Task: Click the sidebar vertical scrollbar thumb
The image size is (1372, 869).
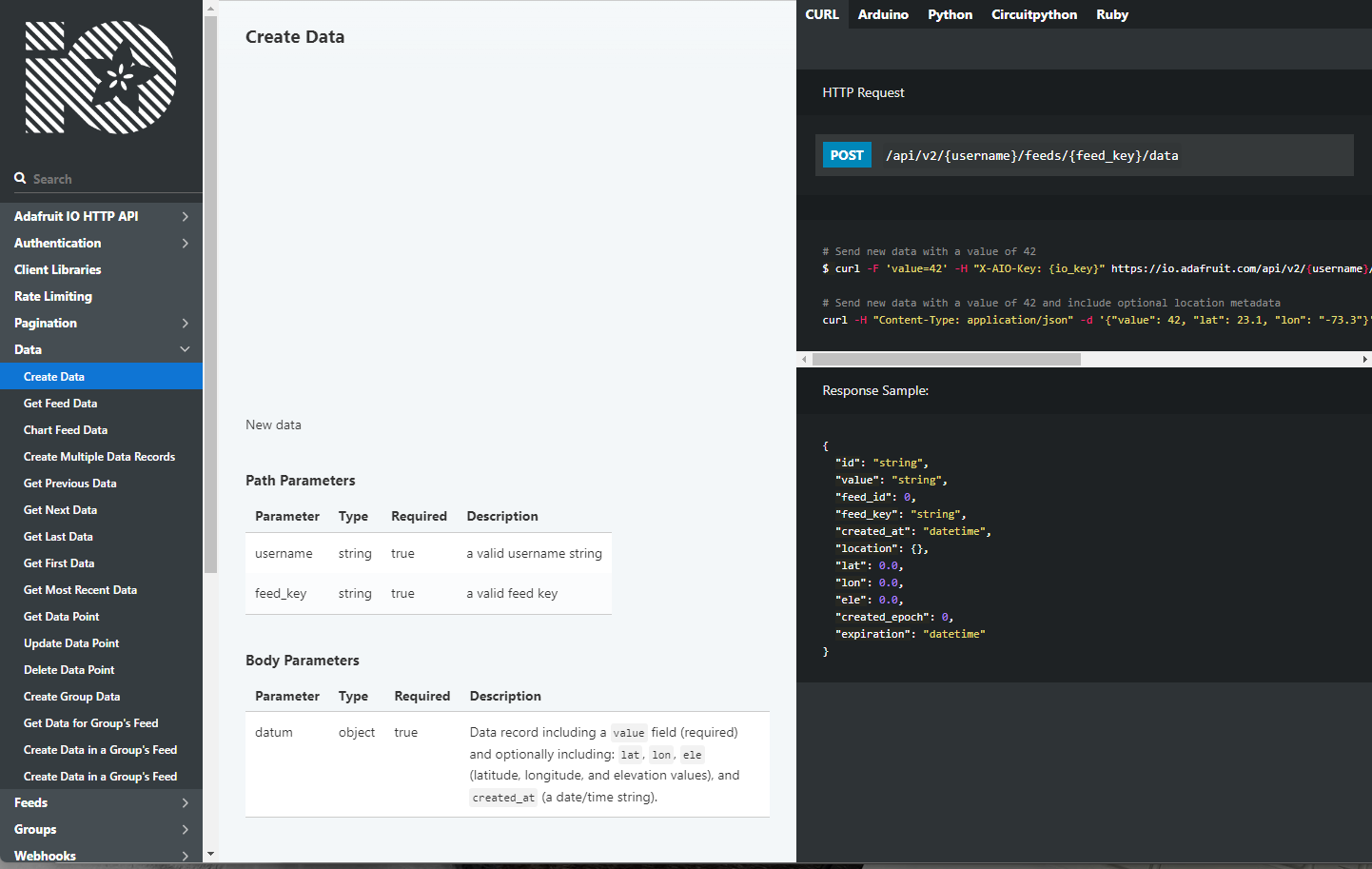Action: coord(210,294)
